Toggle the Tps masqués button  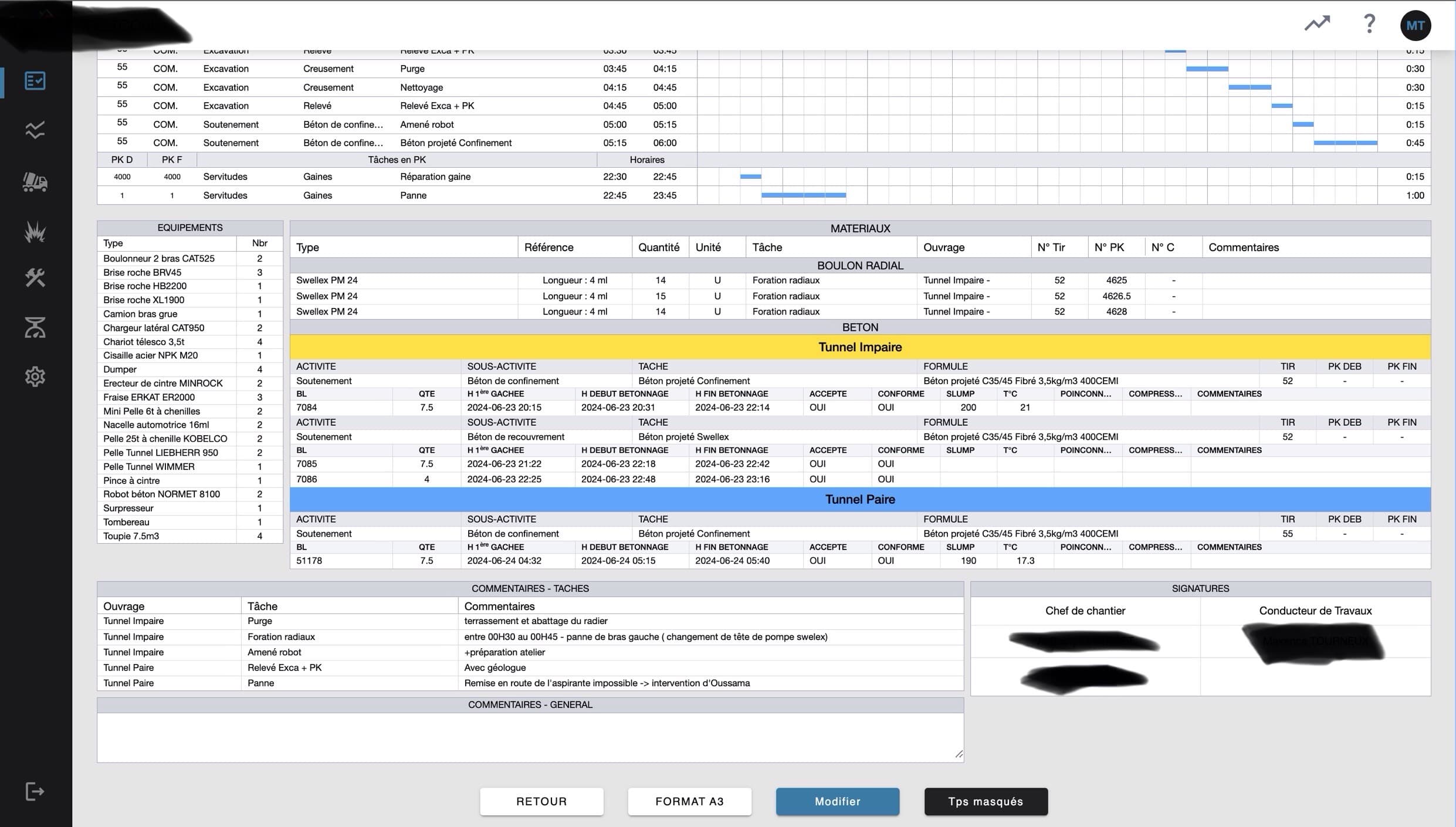click(x=986, y=801)
